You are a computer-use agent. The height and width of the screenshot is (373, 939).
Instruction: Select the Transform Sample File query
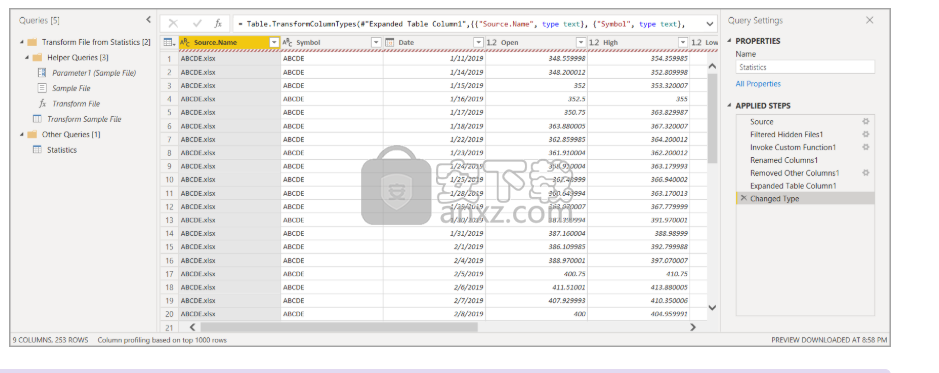84,119
